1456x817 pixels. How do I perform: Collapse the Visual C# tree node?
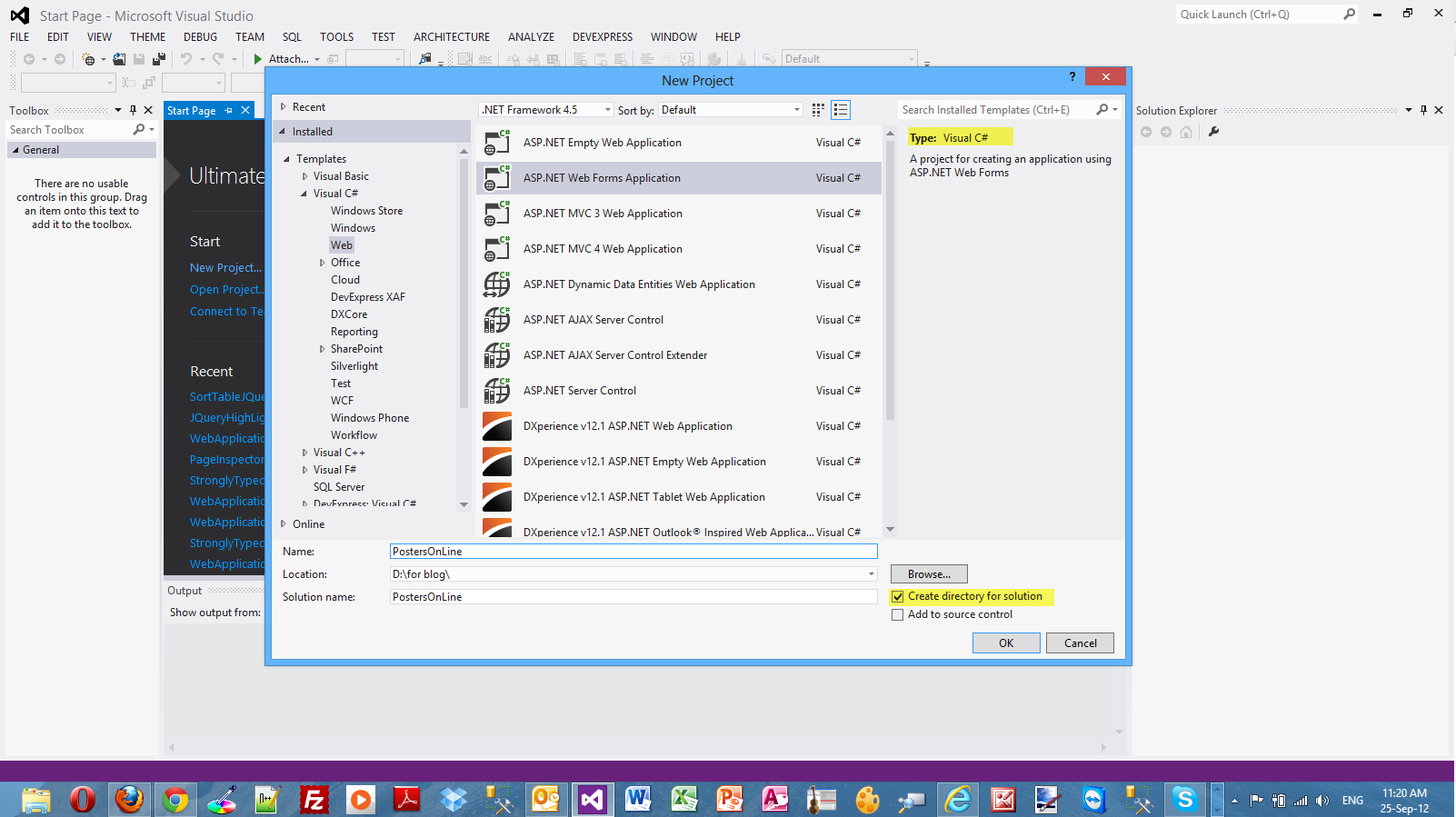304,194
